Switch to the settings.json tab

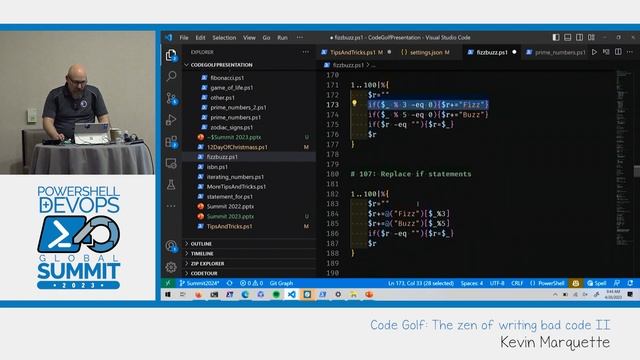[x=429, y=52]
